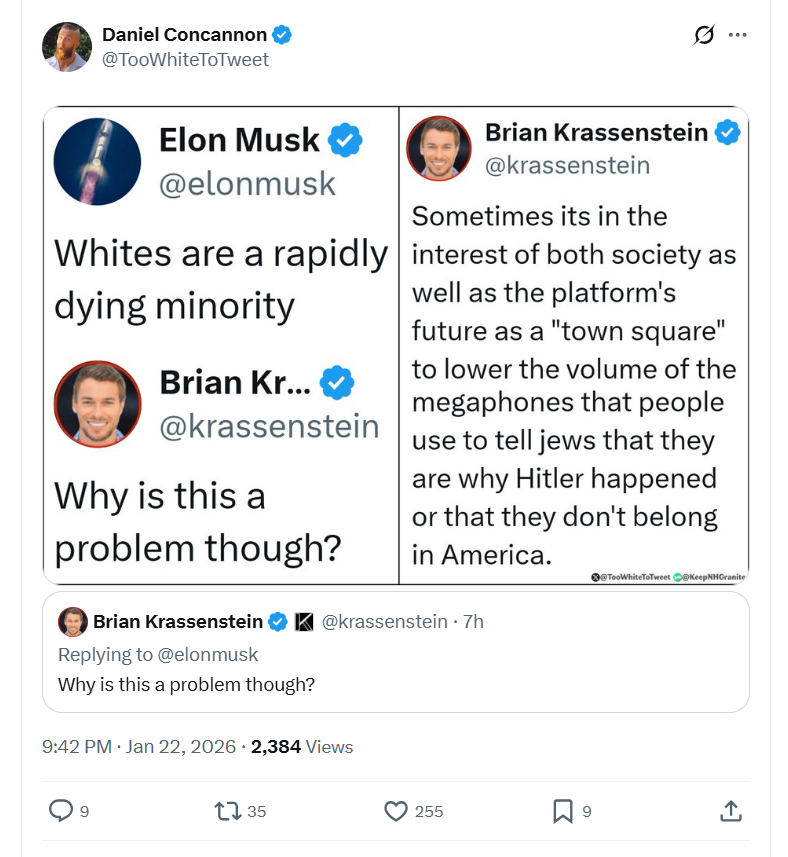Like the post with heart icon

click(396, 811)
